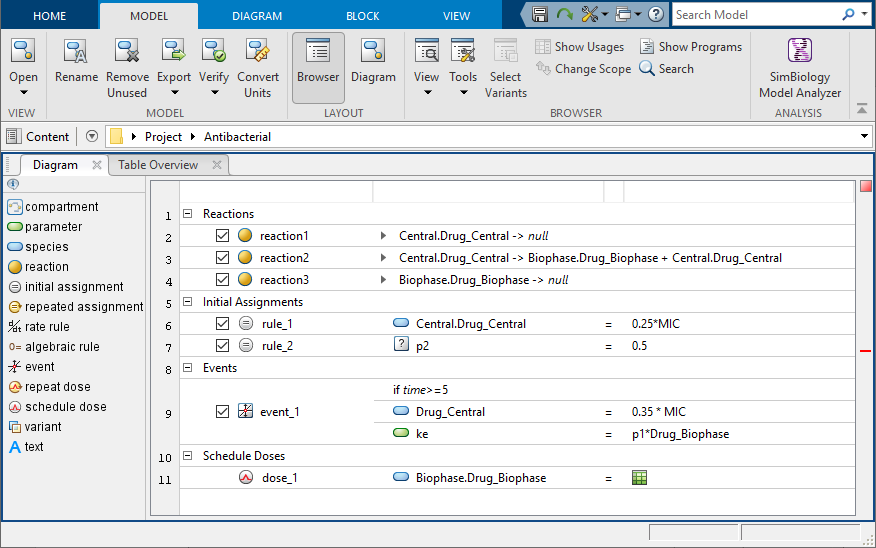Viewport: 876px width, 548px height.
Task: Select the parameter block in palette
Action: coord(45,227)
